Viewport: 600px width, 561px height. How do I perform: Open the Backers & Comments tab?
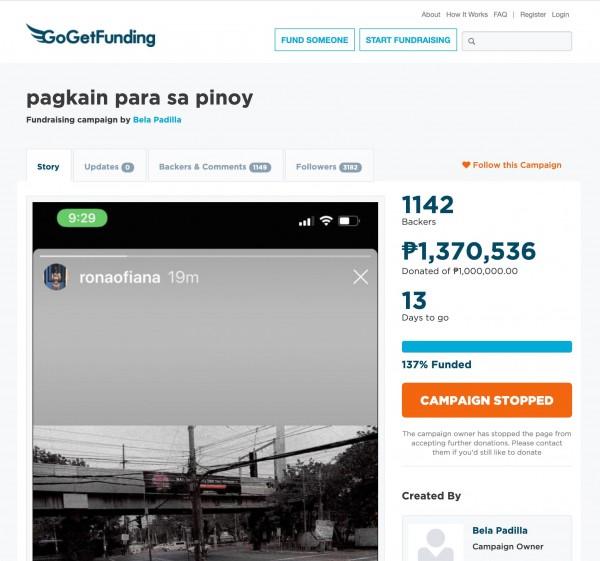coord(215,166)
